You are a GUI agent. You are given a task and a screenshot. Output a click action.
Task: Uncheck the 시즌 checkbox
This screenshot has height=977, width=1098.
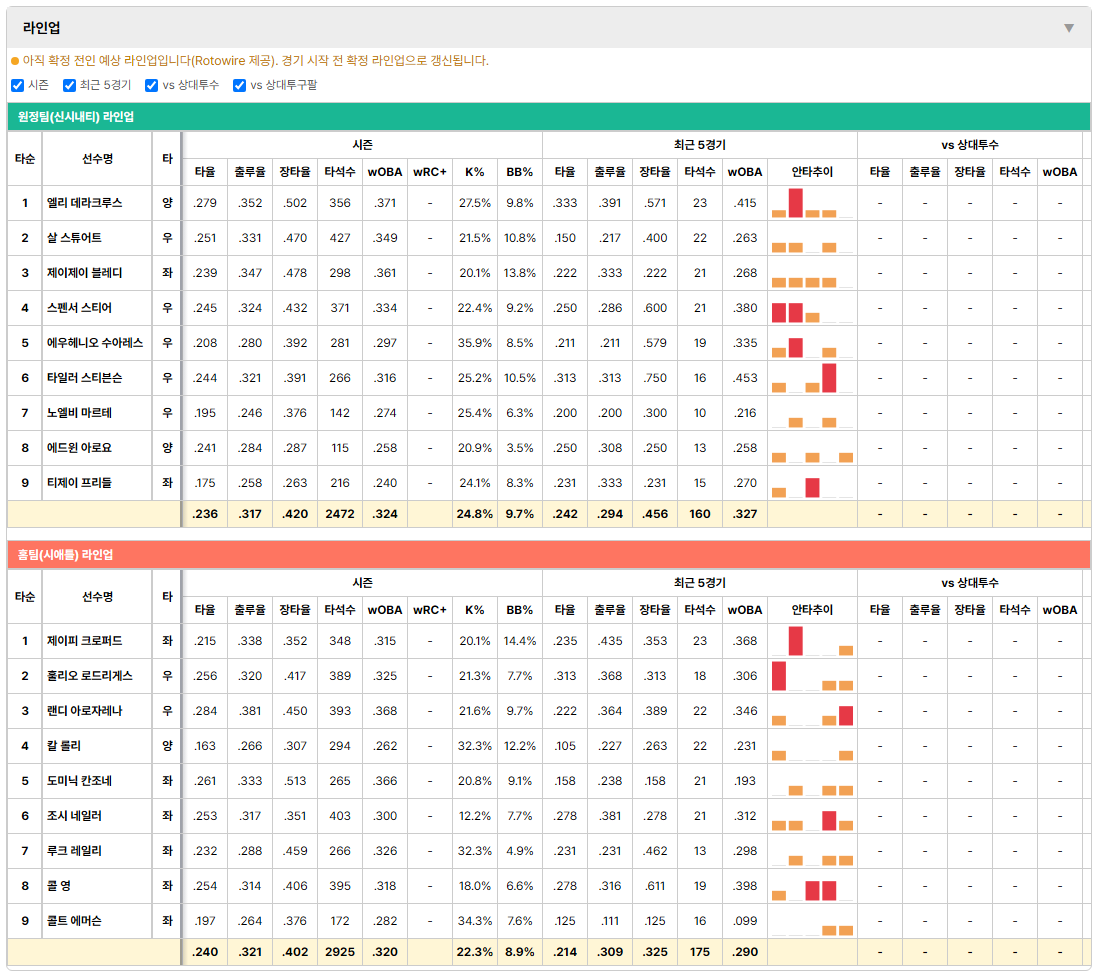click(18, 85)
